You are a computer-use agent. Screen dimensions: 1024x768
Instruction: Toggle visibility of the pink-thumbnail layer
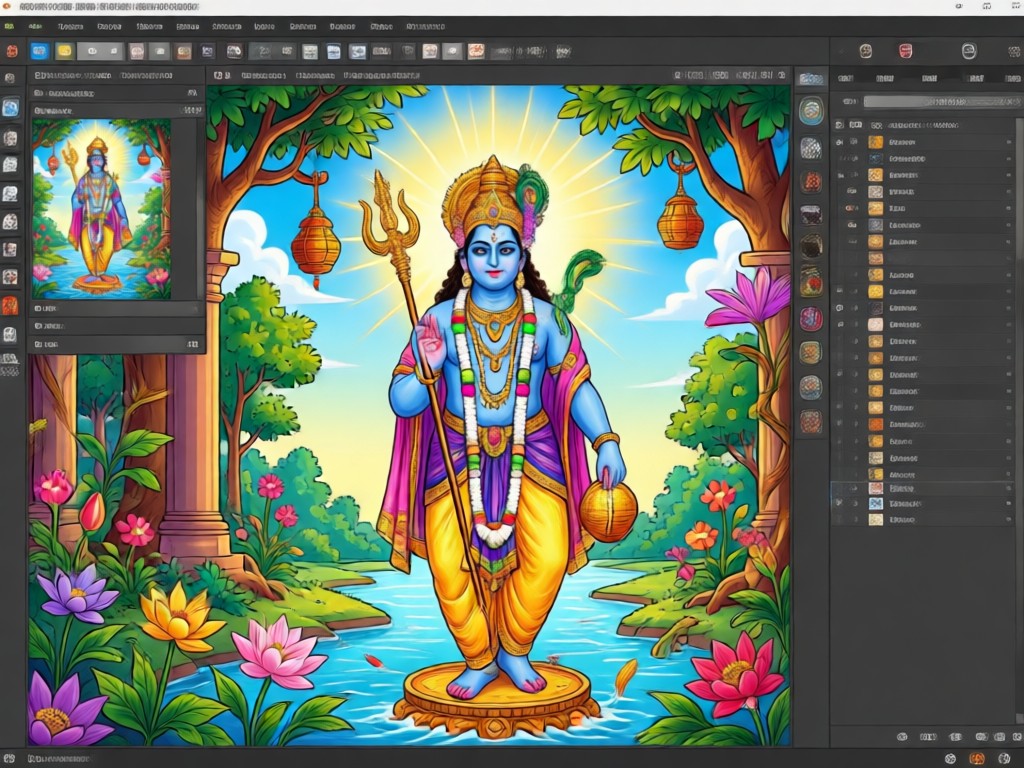coord(840,325)
